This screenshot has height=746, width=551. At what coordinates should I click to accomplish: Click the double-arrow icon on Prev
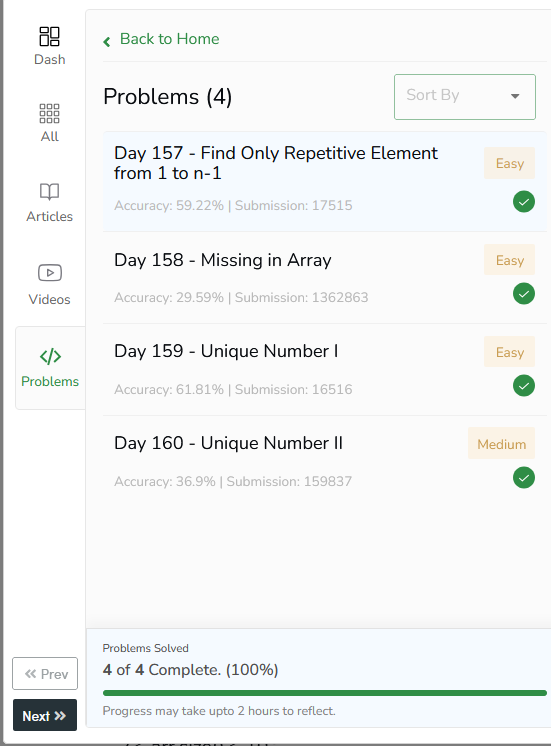(30, 674)
